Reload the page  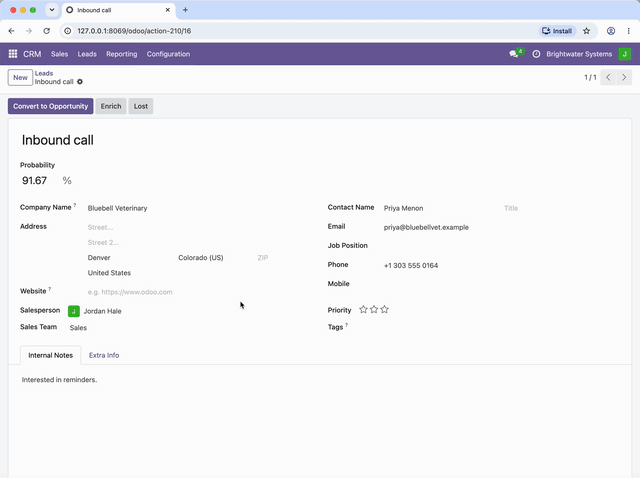click(x=47, y=31)
